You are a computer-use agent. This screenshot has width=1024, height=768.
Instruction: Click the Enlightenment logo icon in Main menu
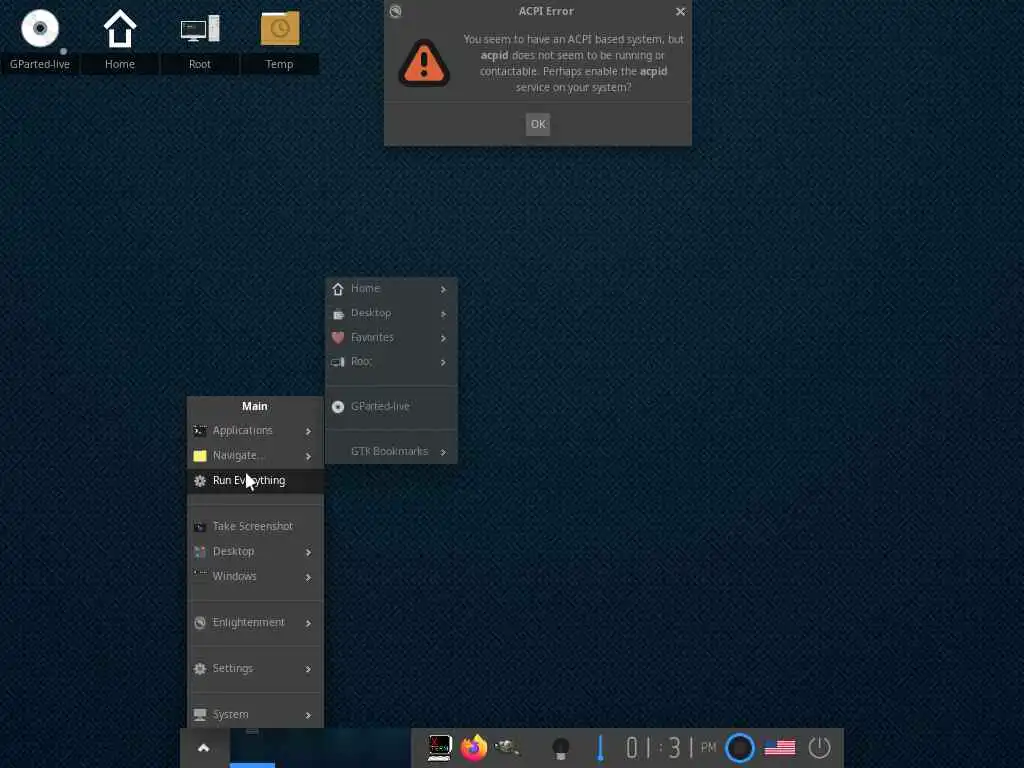pyautogui.click(x=200, y=623)
